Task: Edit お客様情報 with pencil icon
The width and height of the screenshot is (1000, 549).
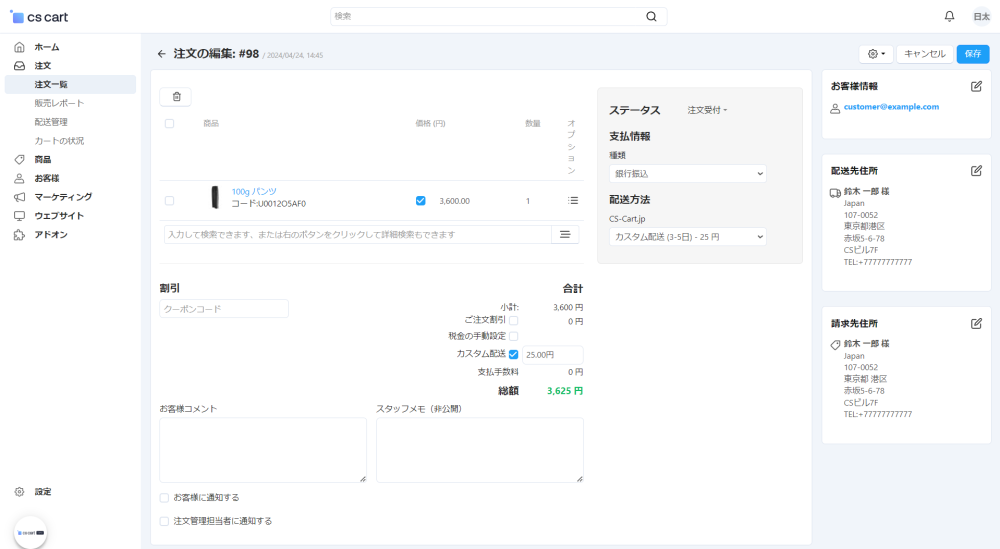Action: (976, 86)
